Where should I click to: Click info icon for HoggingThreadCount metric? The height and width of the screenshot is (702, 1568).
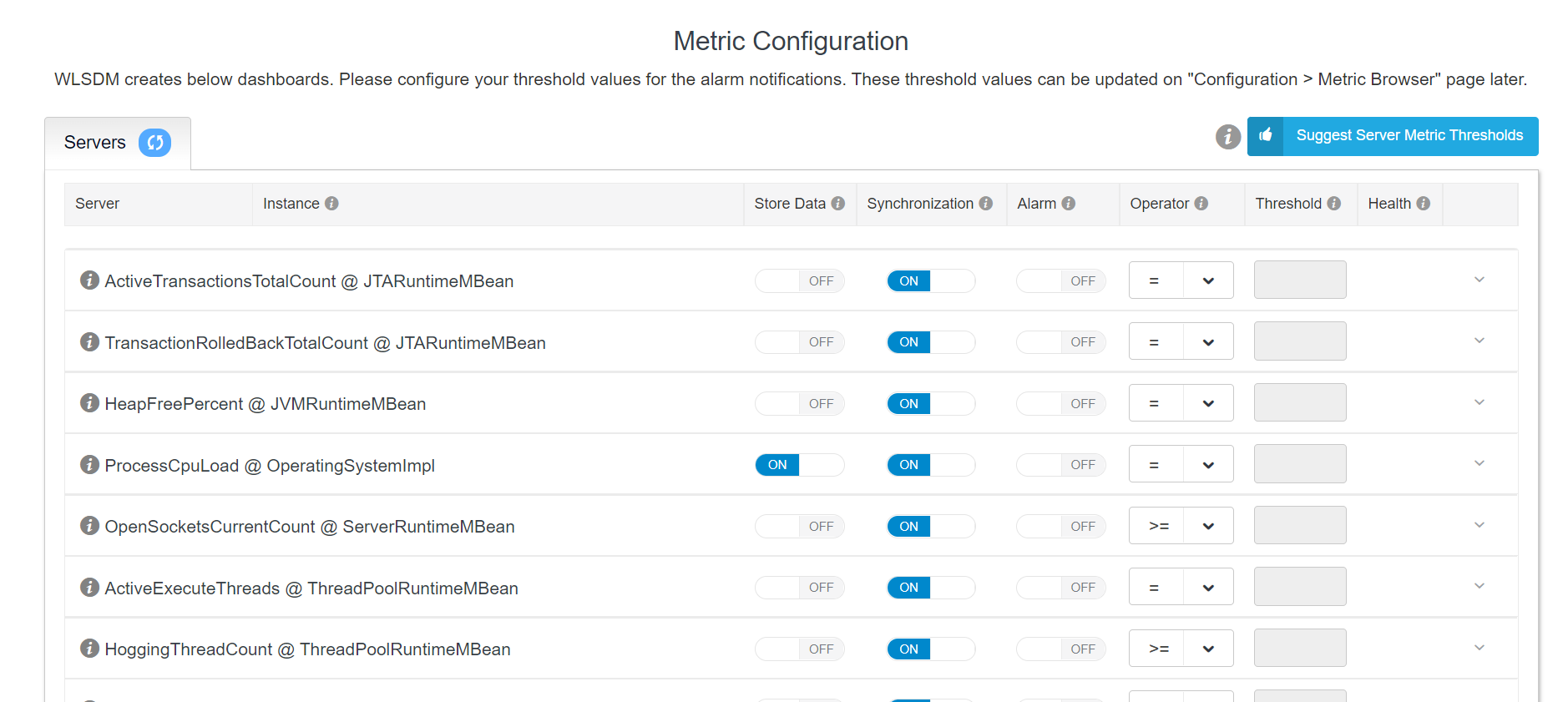(x=89, y=649)
